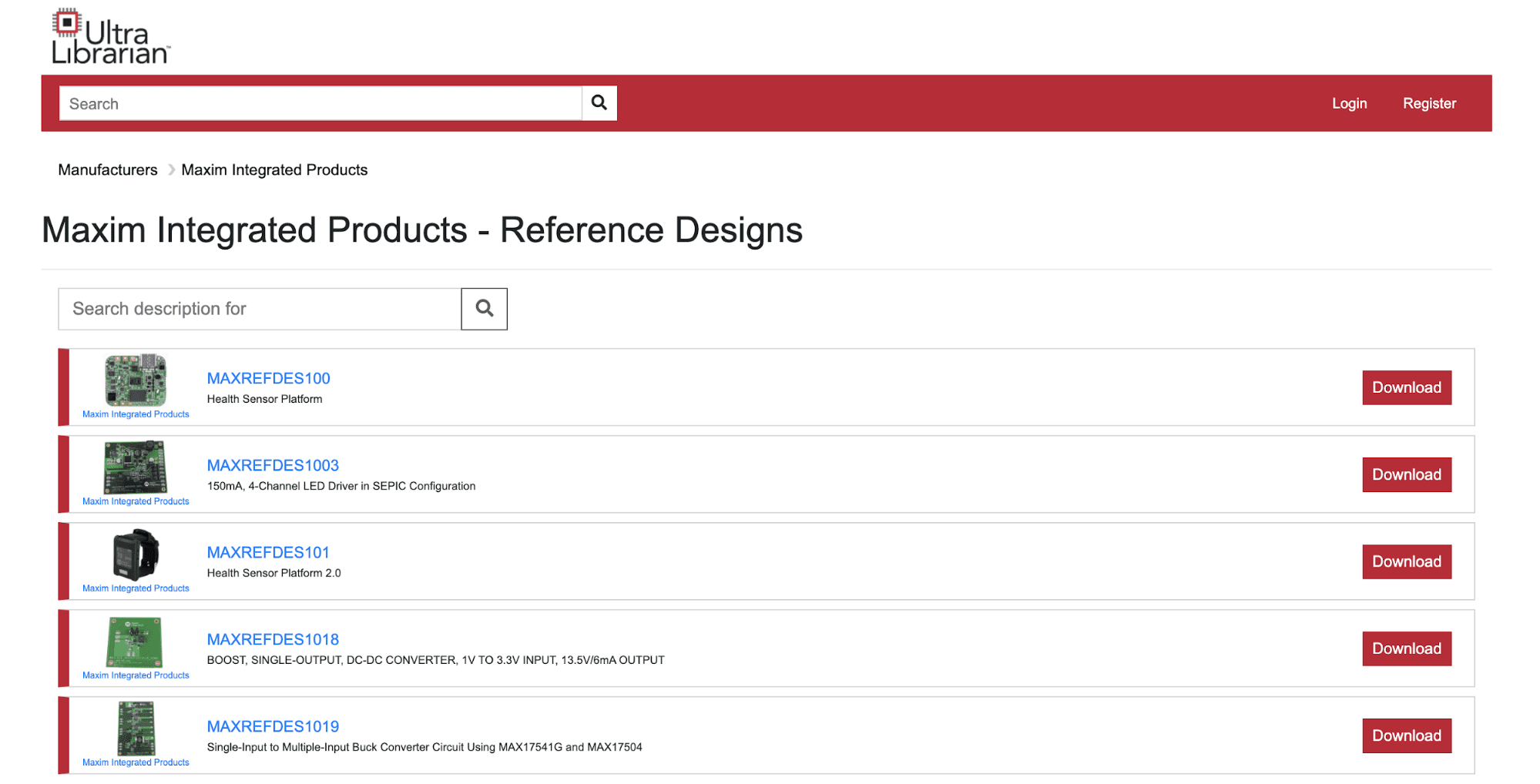The width and height of the screenshot is (1540, 784).
Task: Open the MAXREFDES1019 part link
Action: coord(273,726)
